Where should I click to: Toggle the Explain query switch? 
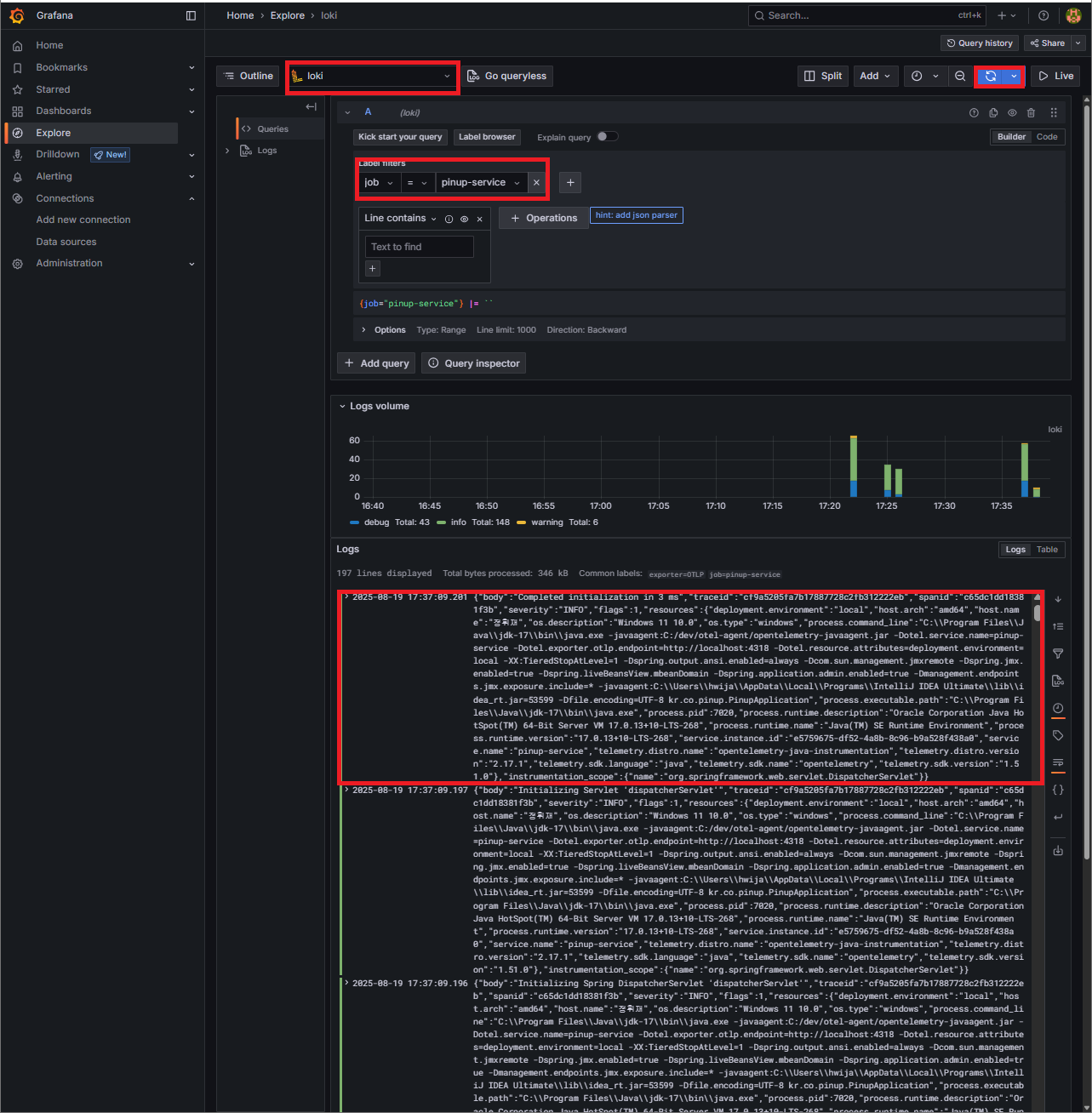point(608,136)
